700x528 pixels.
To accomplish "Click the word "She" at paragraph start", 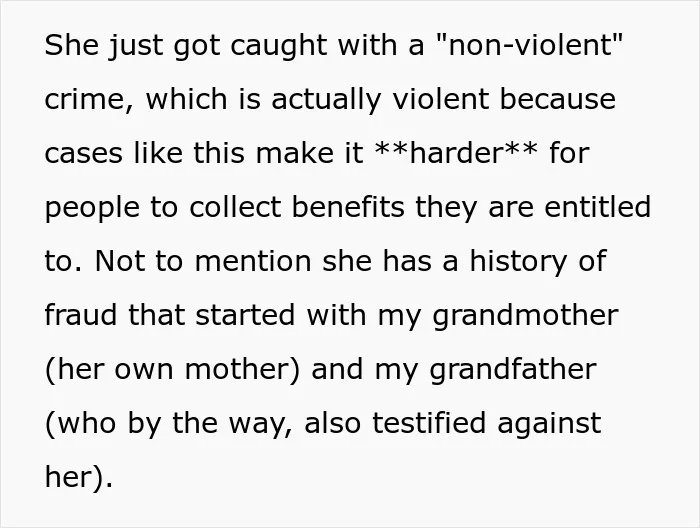I will click(x=71, y=45).
